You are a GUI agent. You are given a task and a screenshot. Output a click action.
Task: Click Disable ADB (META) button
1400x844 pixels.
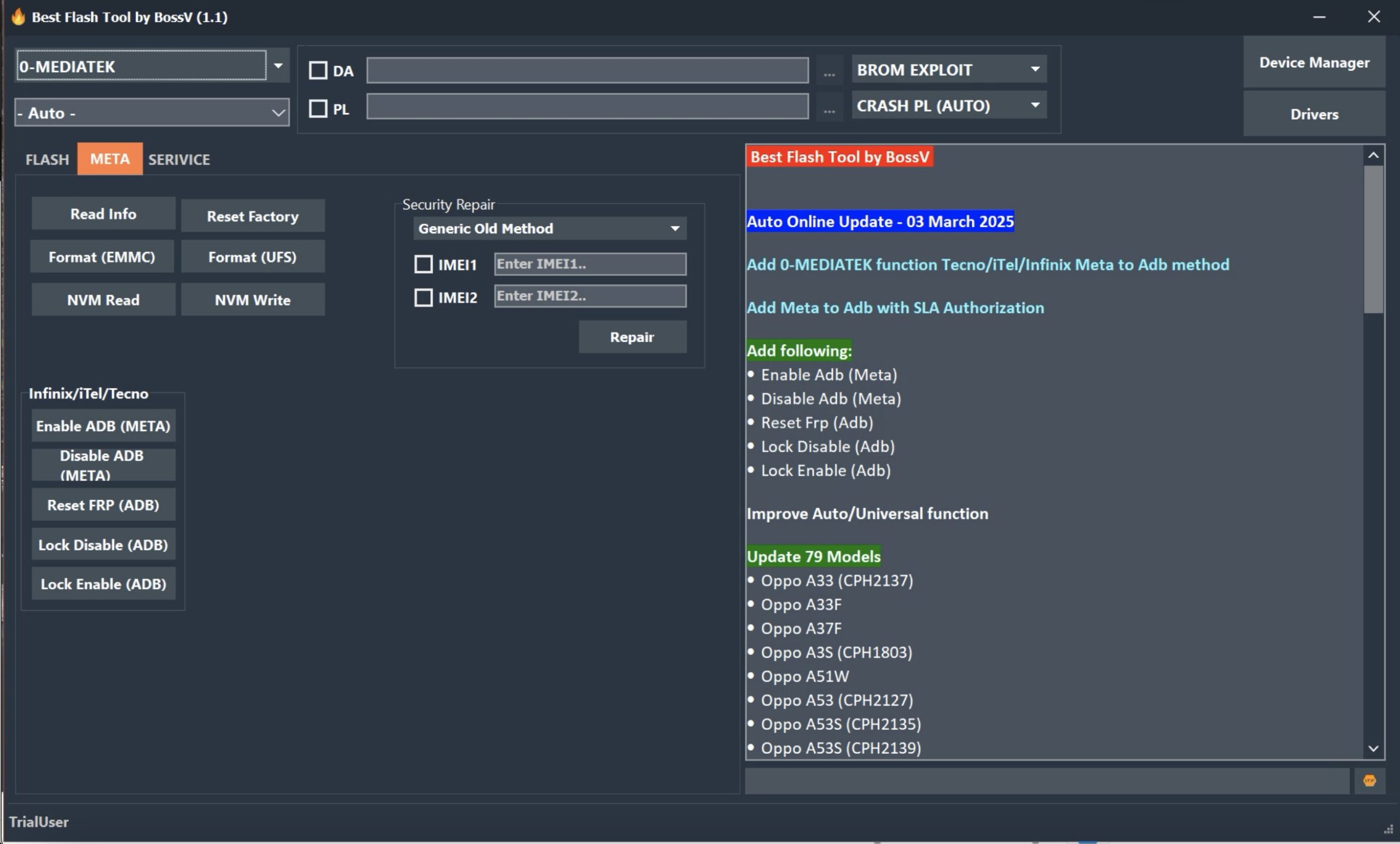pos(103,465)
